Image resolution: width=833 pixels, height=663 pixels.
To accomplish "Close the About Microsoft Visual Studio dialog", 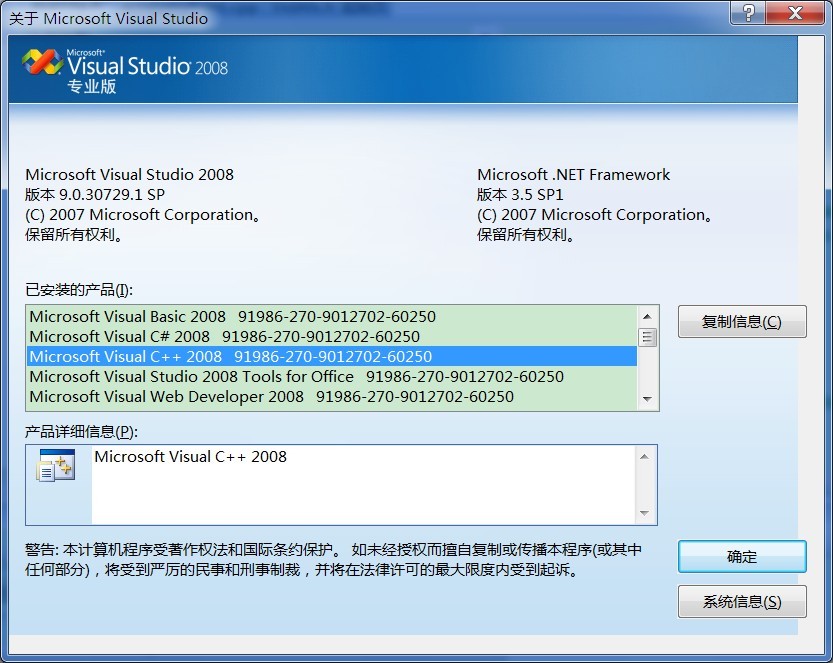I will click(795, 12).
